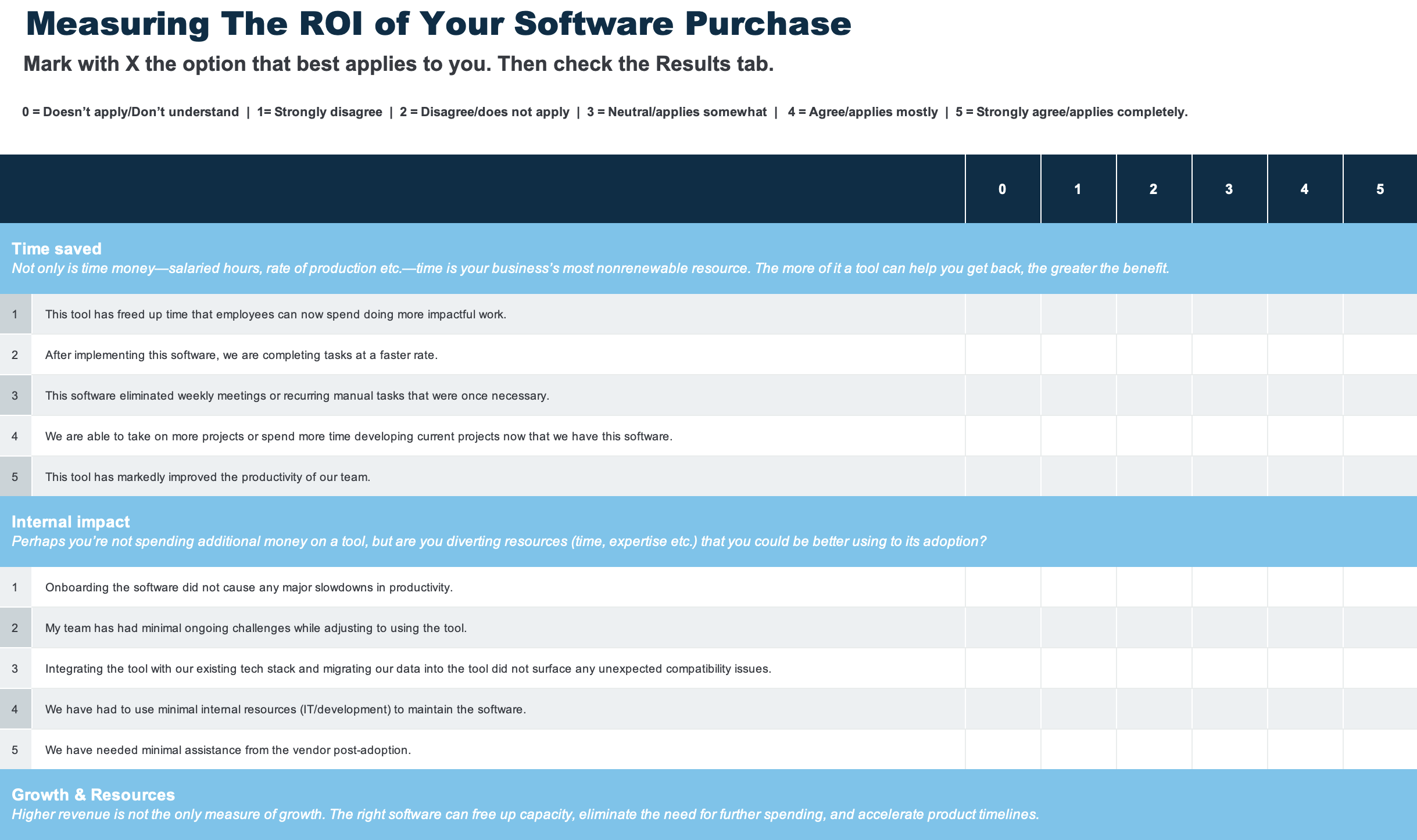Image resolution: width=1417 pixels, height=840 pixels.
Task: Select row number 3 under Time saved
Action: (15, 395)
